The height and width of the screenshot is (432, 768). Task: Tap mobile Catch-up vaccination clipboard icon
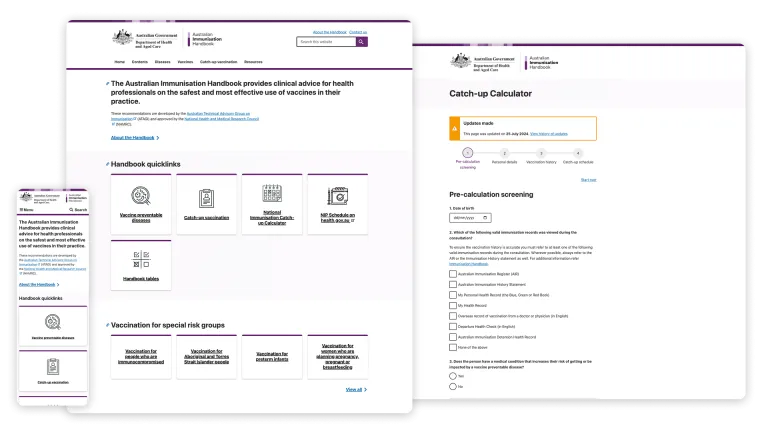[53, 367]
